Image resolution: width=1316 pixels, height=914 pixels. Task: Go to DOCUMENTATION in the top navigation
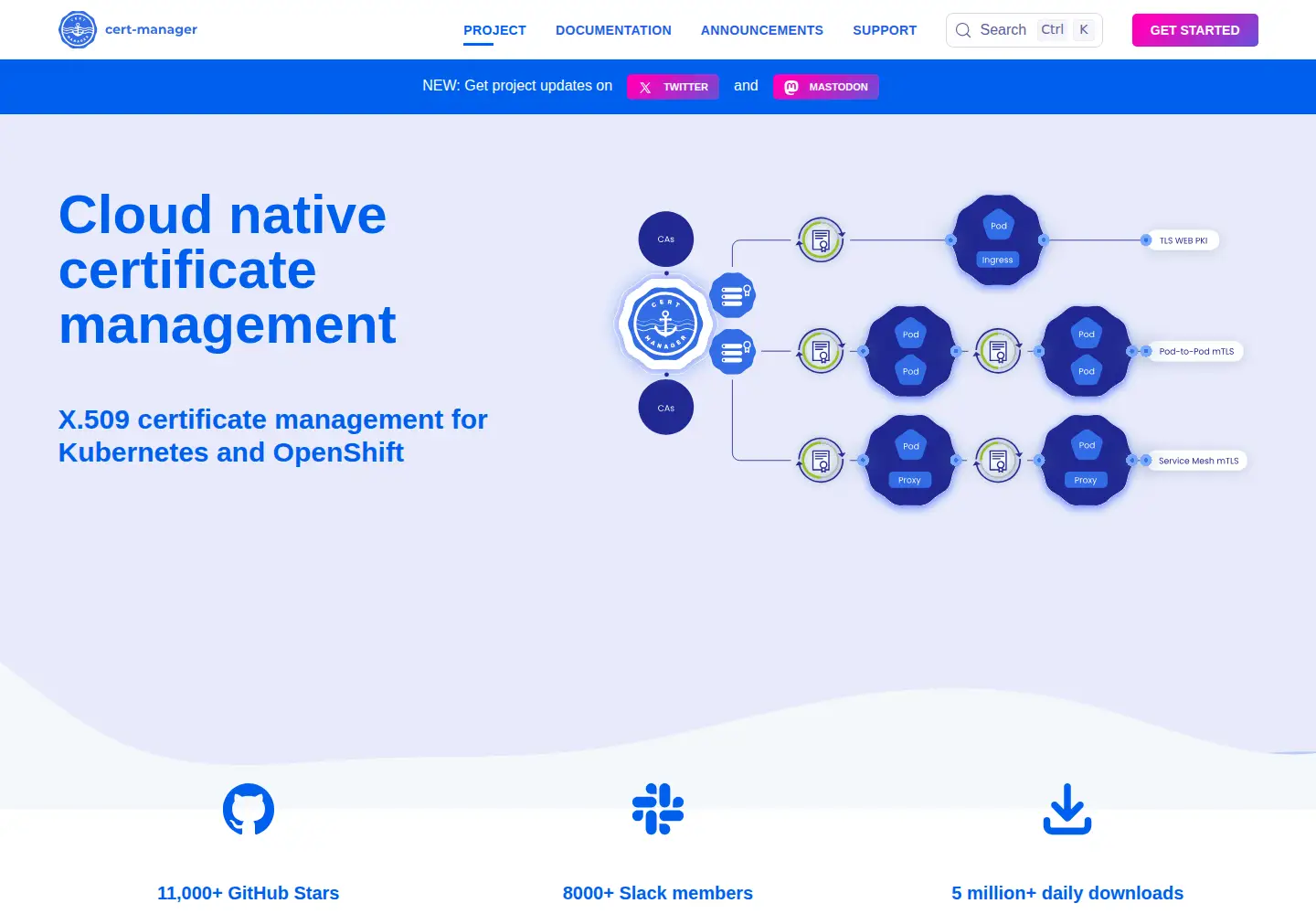pos(613,30)
